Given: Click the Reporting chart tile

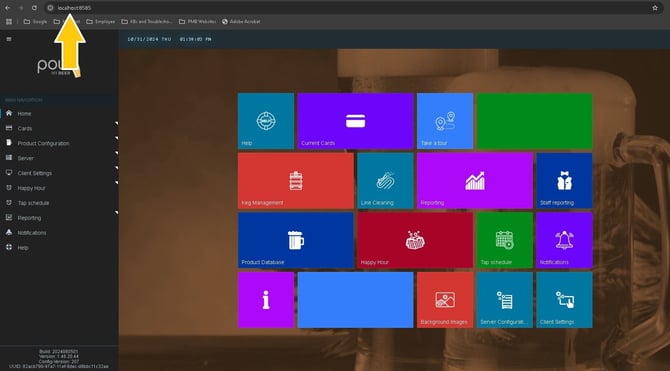Looking at the screenshot, I should click(475, 181).
